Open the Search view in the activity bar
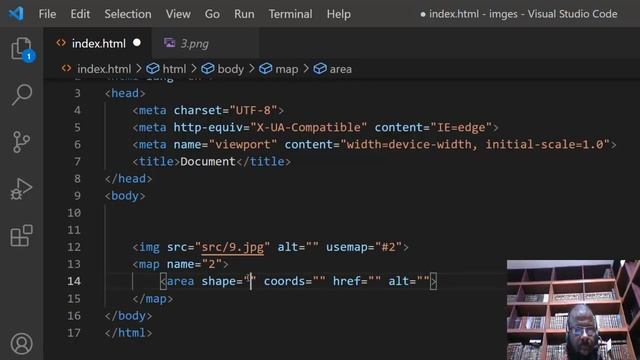Viewport: 640px width, 360px height. pos(22,95)
